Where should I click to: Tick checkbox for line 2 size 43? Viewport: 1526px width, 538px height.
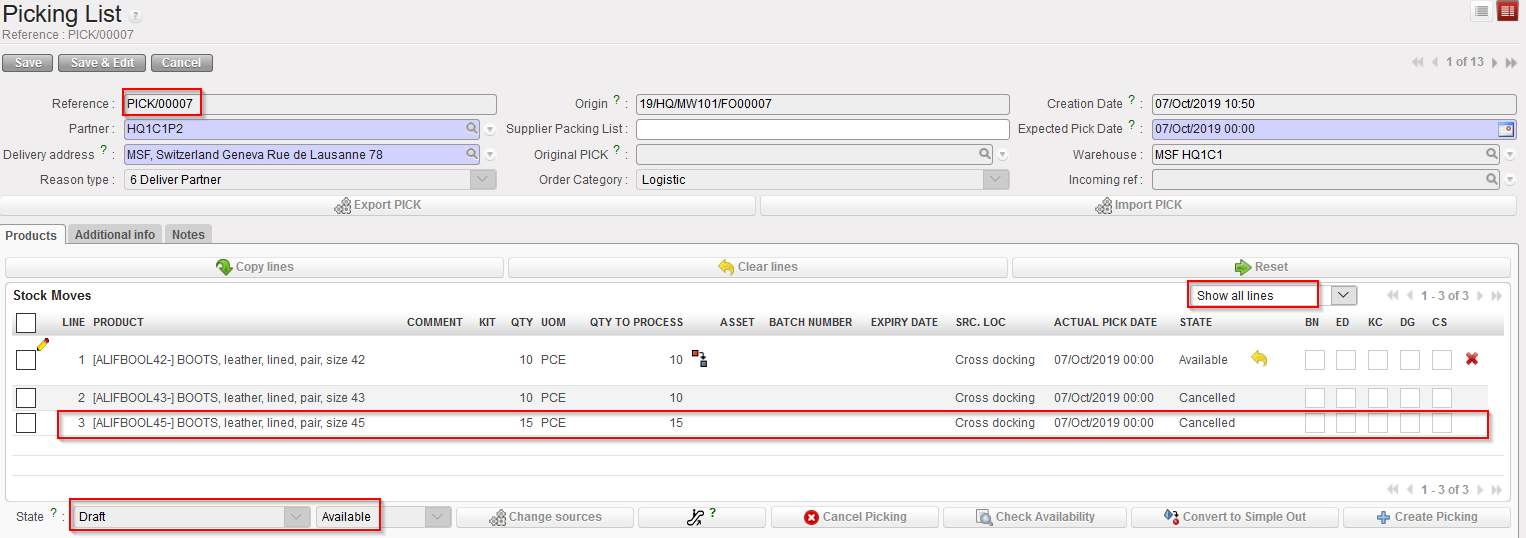point(26,397)
